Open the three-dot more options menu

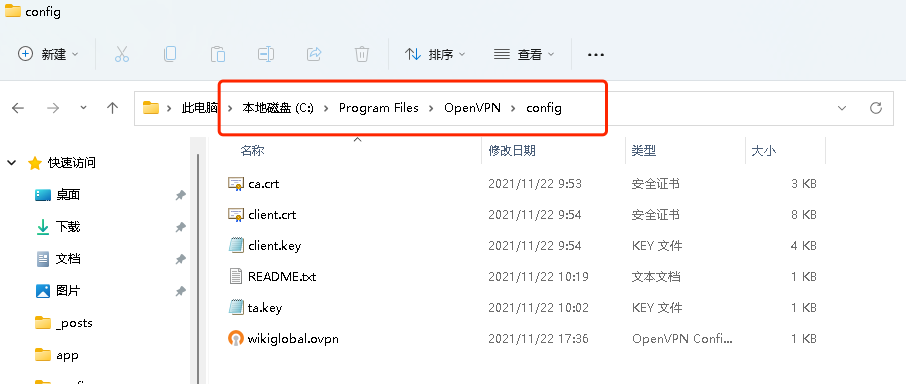(x=595, y=55)
